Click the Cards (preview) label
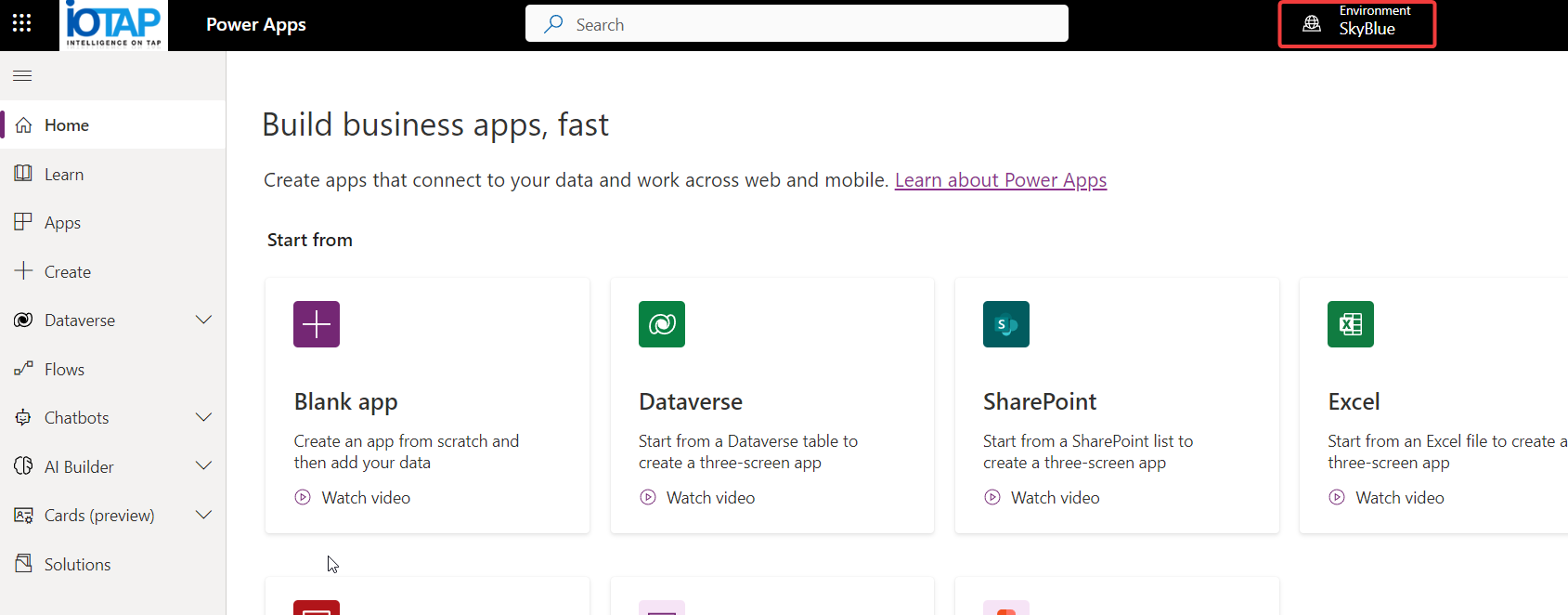 tap(99, 516)
